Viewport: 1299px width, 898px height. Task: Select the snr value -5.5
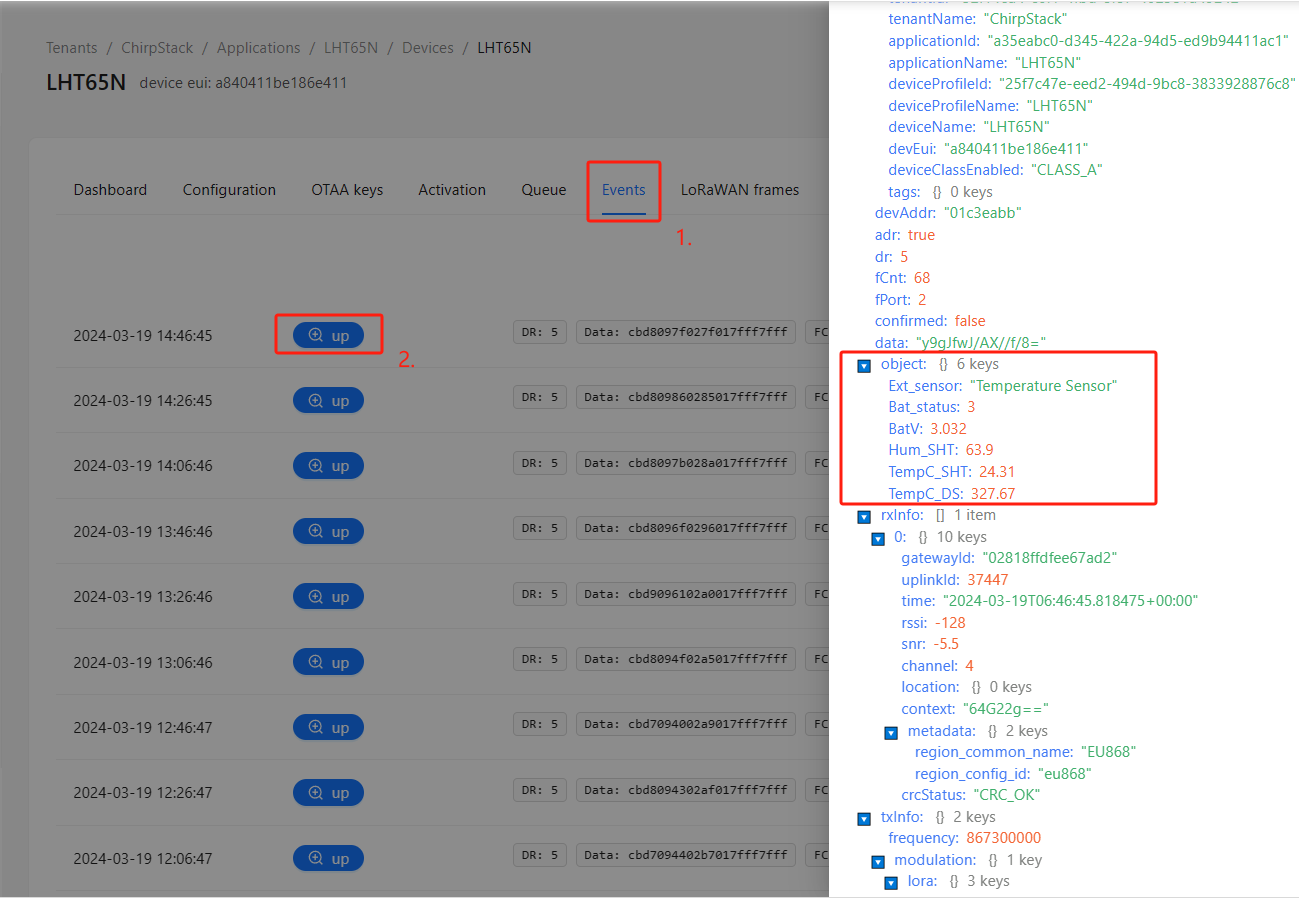pos(948,644)
